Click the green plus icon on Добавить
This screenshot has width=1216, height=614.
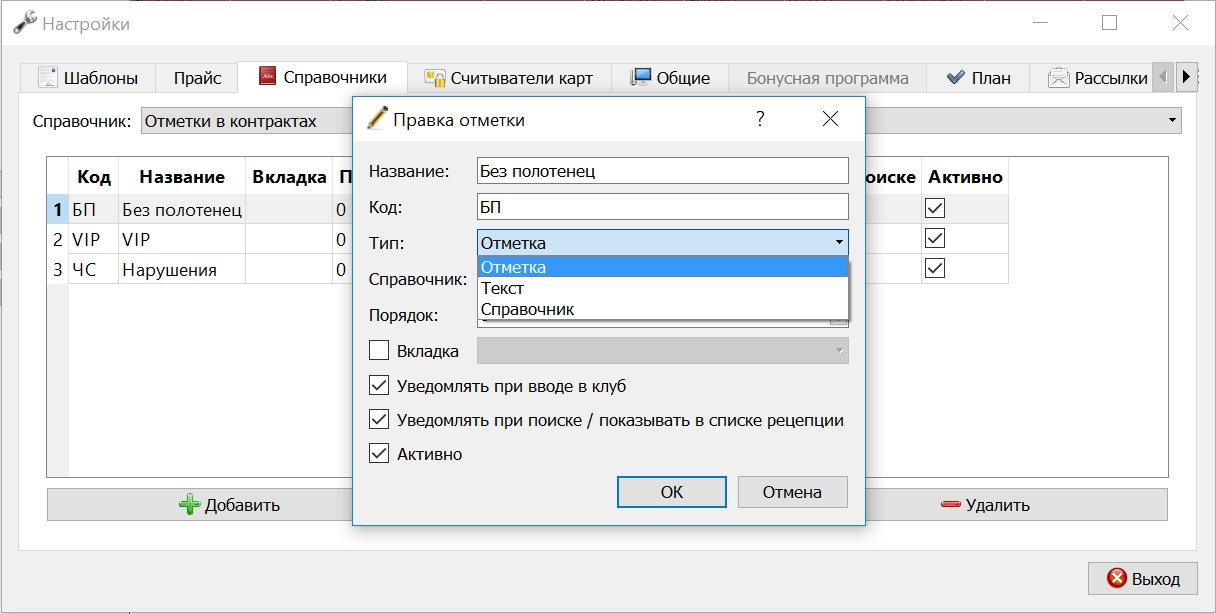click(190, 505)
